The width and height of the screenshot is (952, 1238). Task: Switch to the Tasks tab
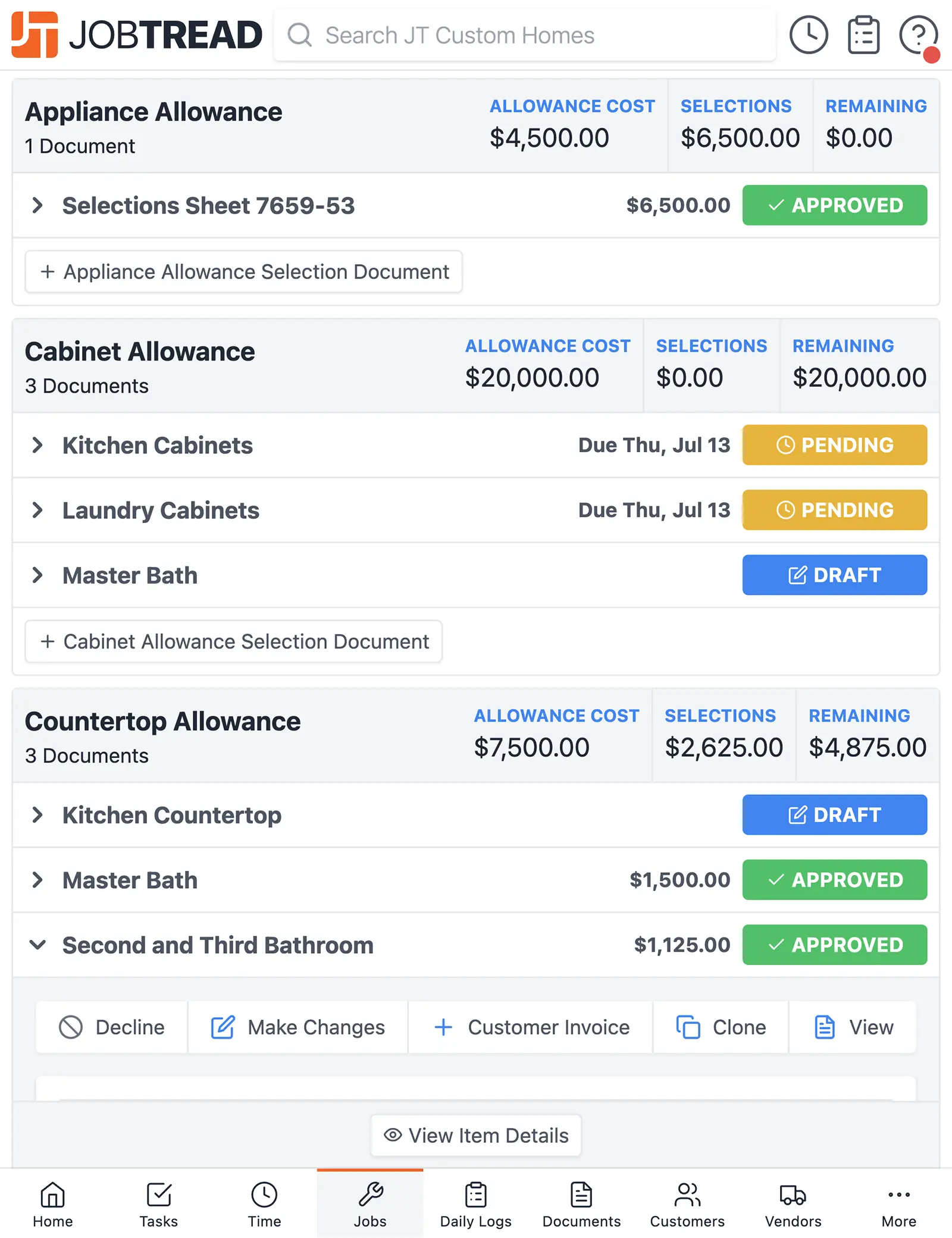pyautogui.click(x=158, y=1204)
